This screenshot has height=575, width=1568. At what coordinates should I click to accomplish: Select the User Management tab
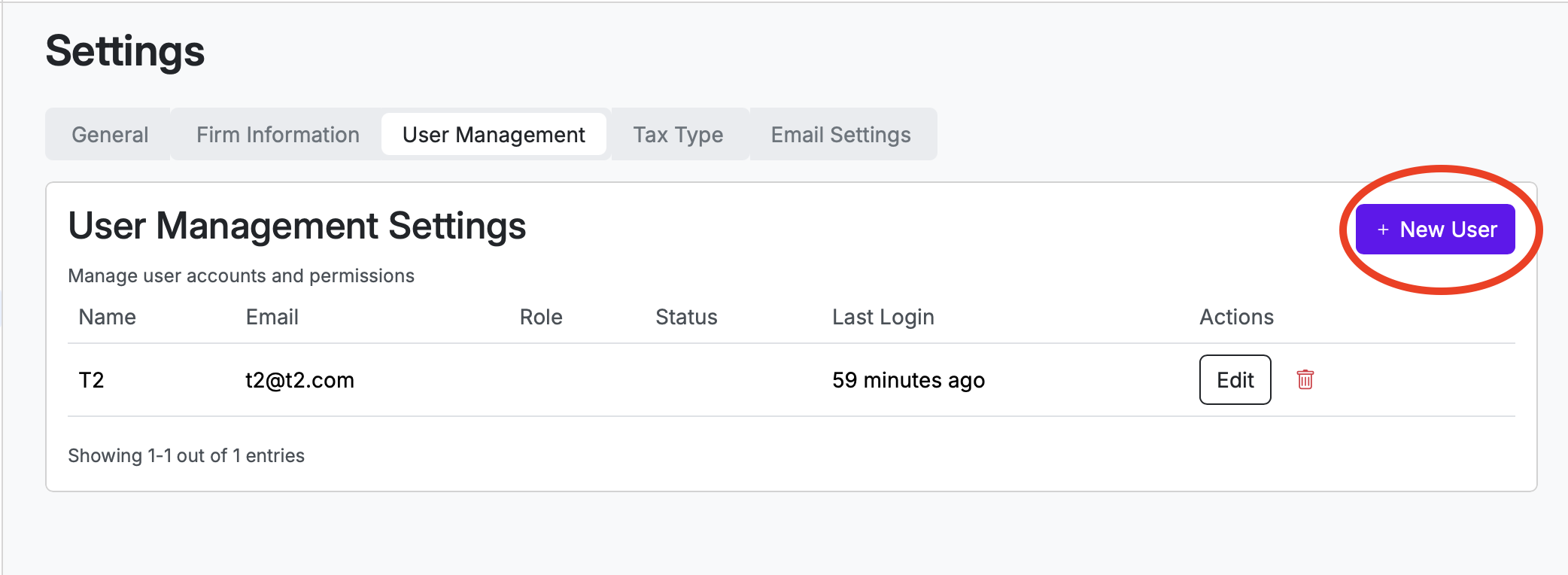tap(494, 135)
